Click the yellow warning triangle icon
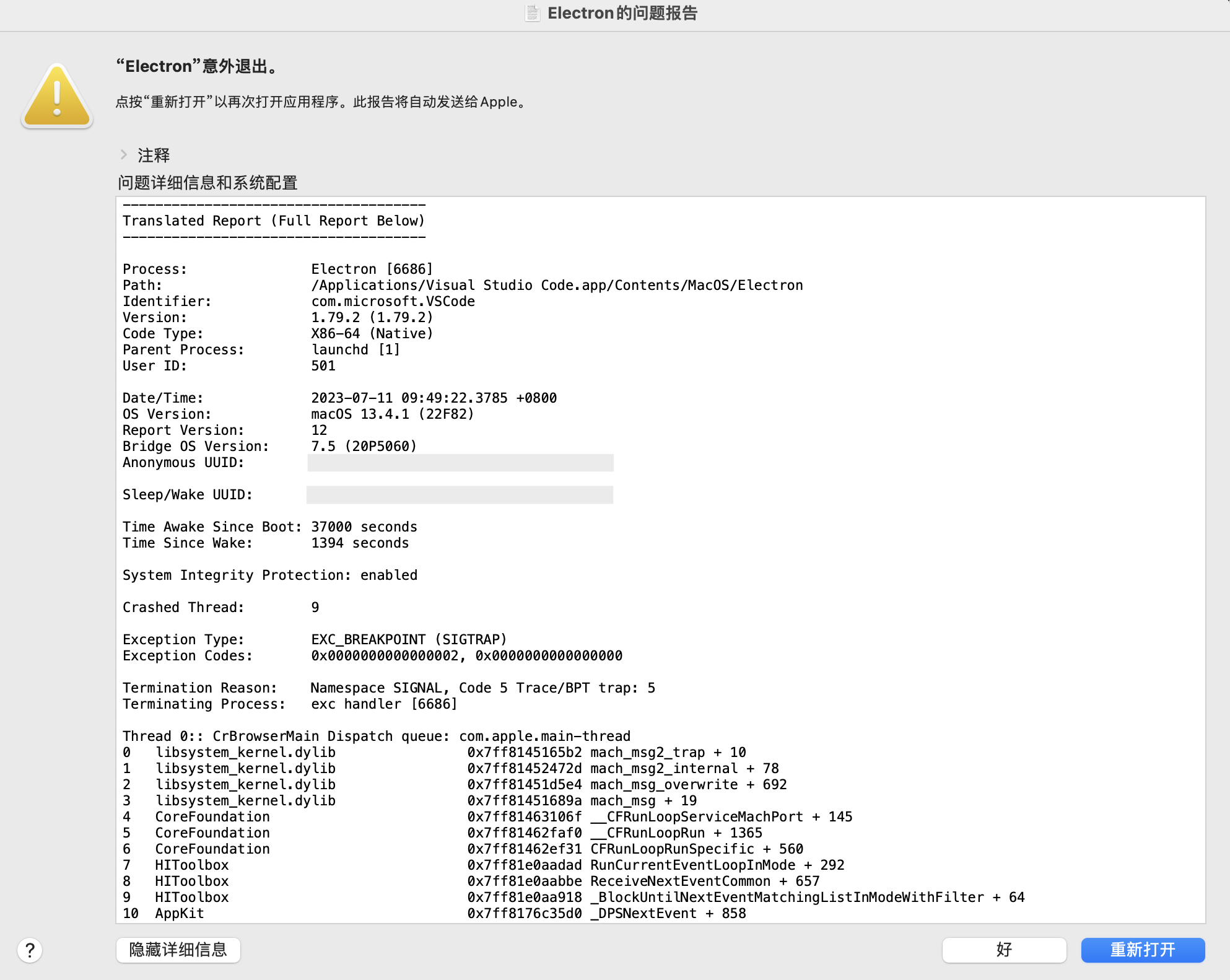The width and height of the screenshot is (1230, 980). pyautogui.click(x=57, y=97)
